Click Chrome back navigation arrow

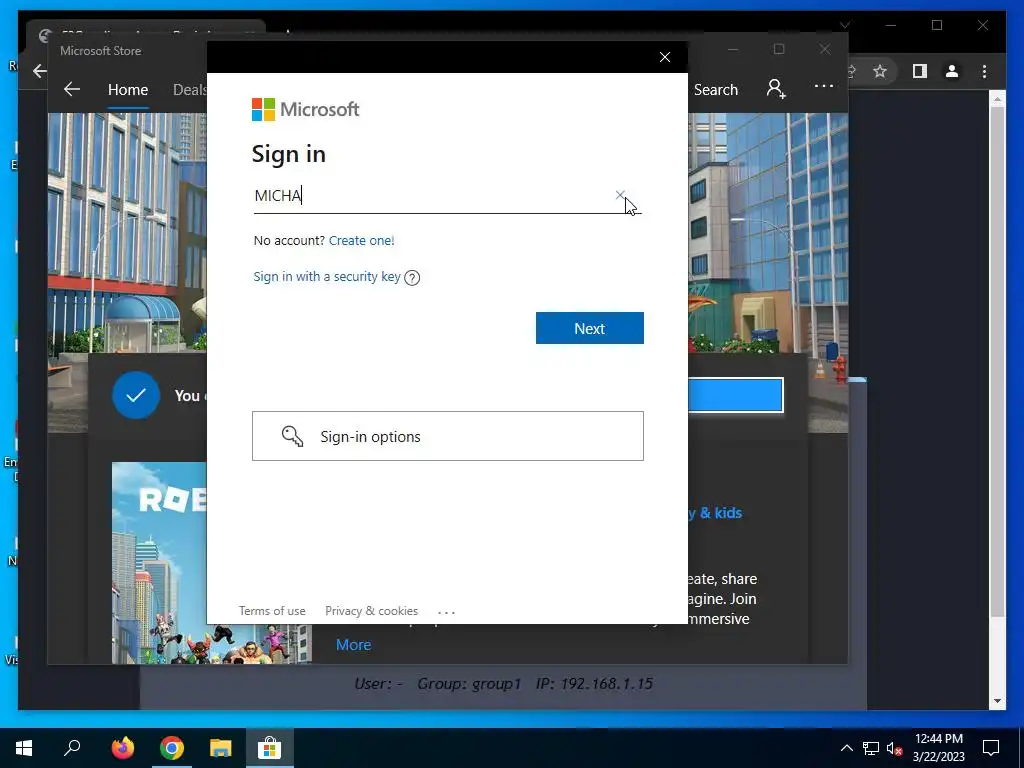(40, 71)
